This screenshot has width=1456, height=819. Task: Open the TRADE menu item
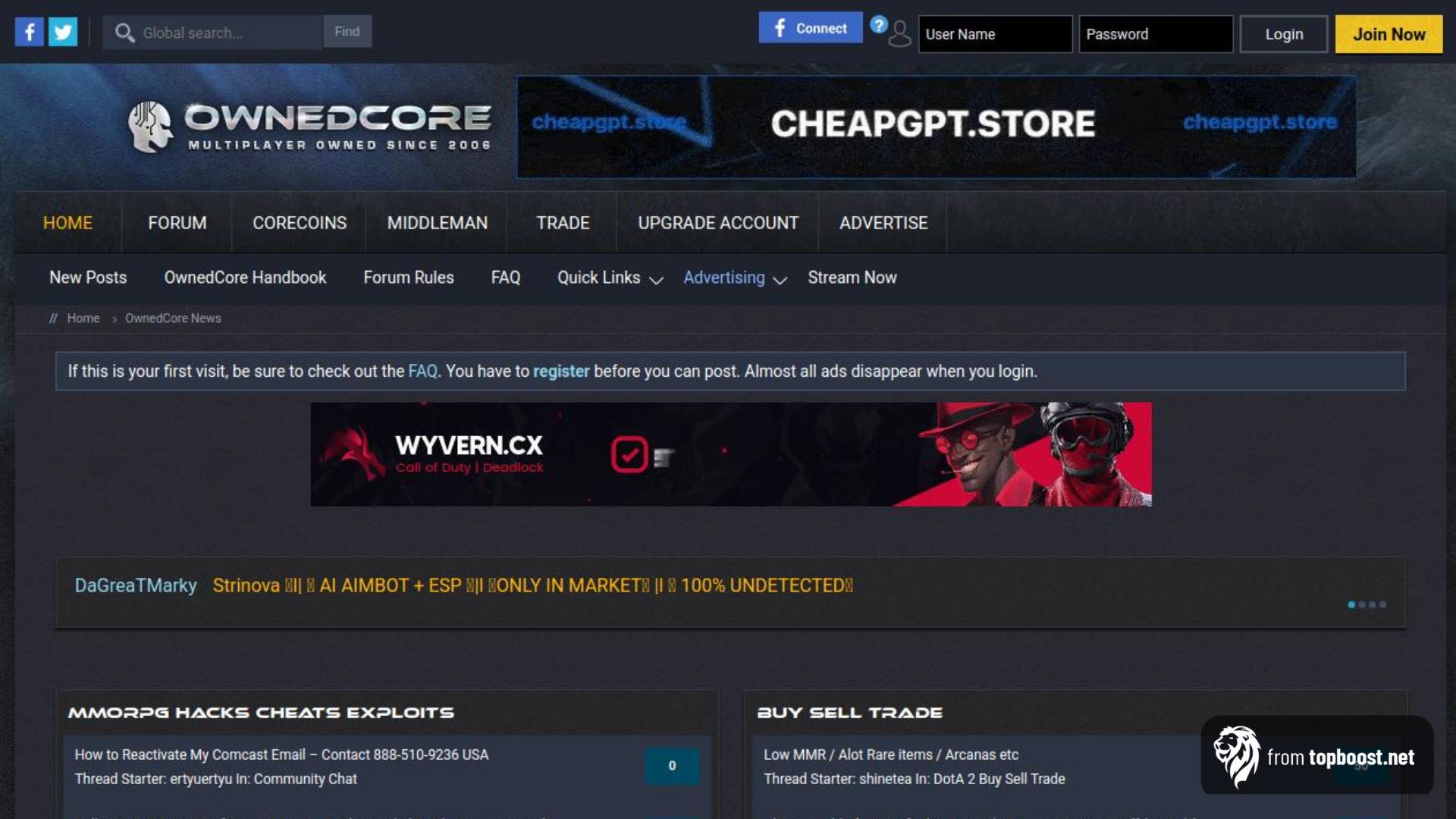coord(563,223)
